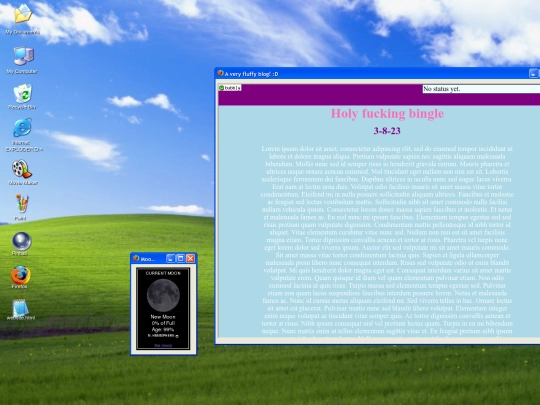Minimize the Moon window
The image size is (540, 405).
170,258
